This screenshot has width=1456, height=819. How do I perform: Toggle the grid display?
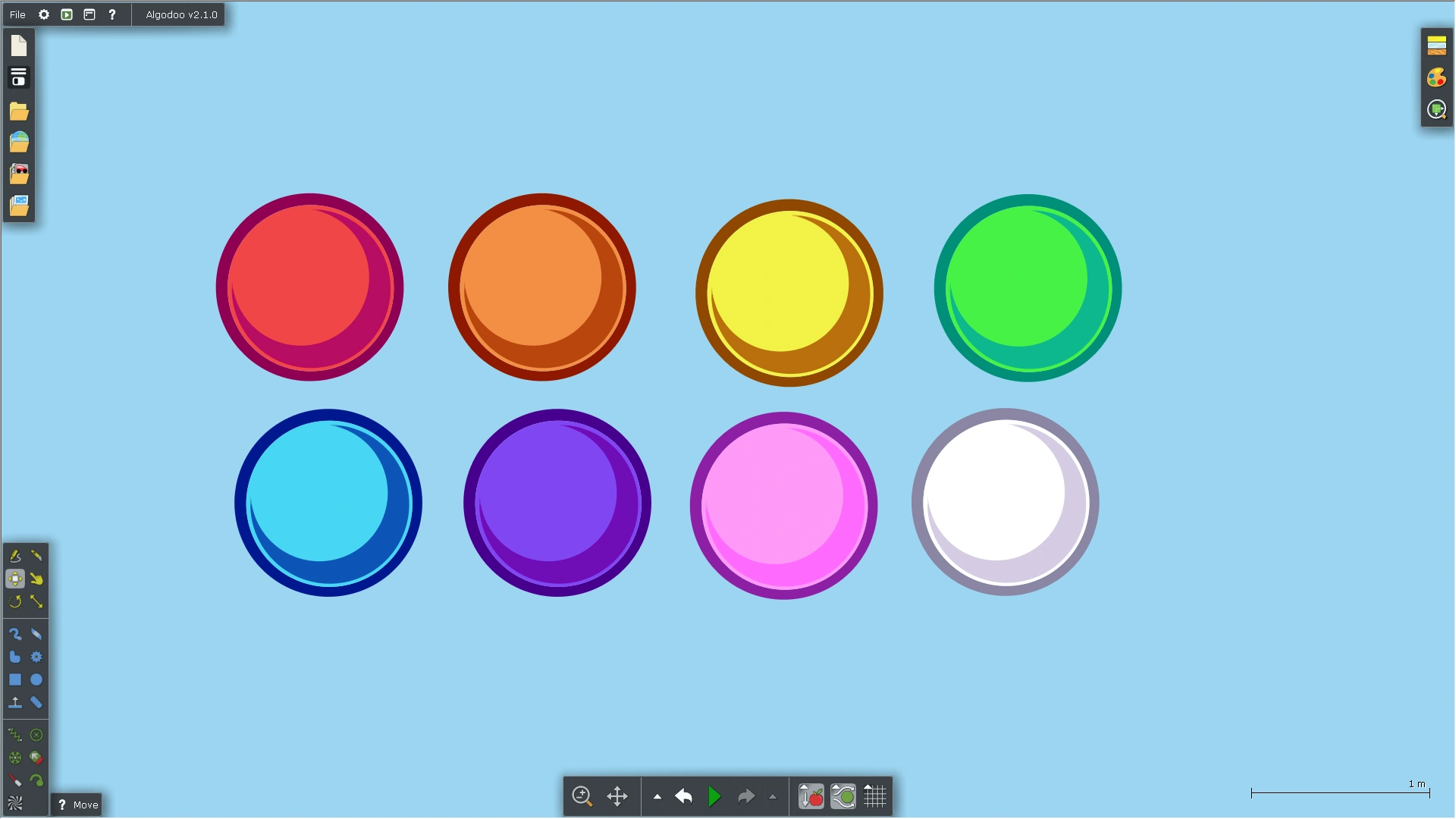[874, 797]
